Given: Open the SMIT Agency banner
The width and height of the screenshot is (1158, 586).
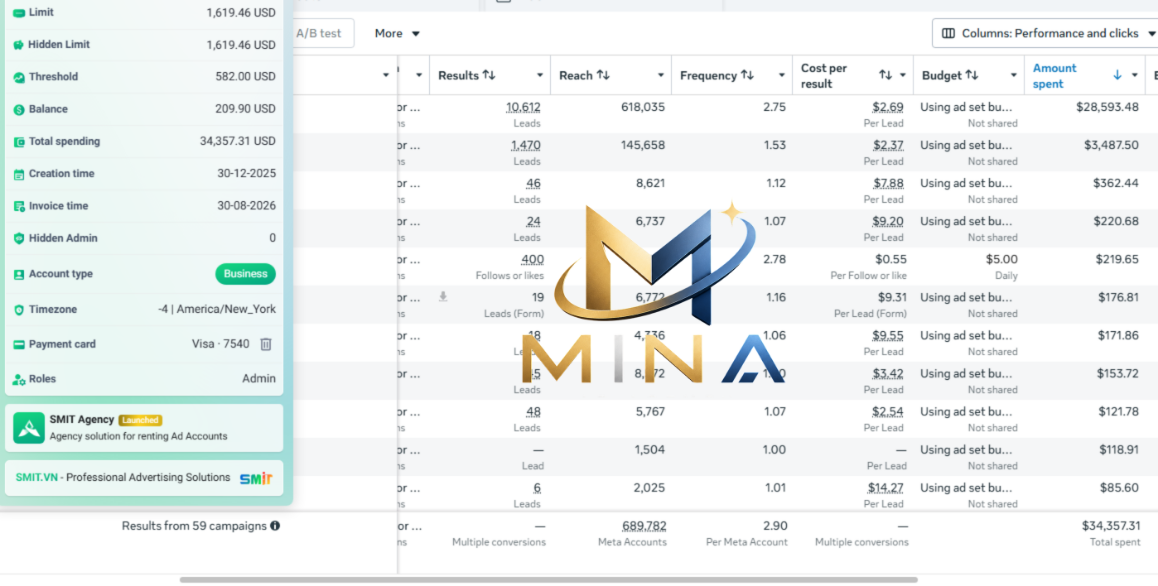Looking at the screenshot, I should [x=144, y=428].
